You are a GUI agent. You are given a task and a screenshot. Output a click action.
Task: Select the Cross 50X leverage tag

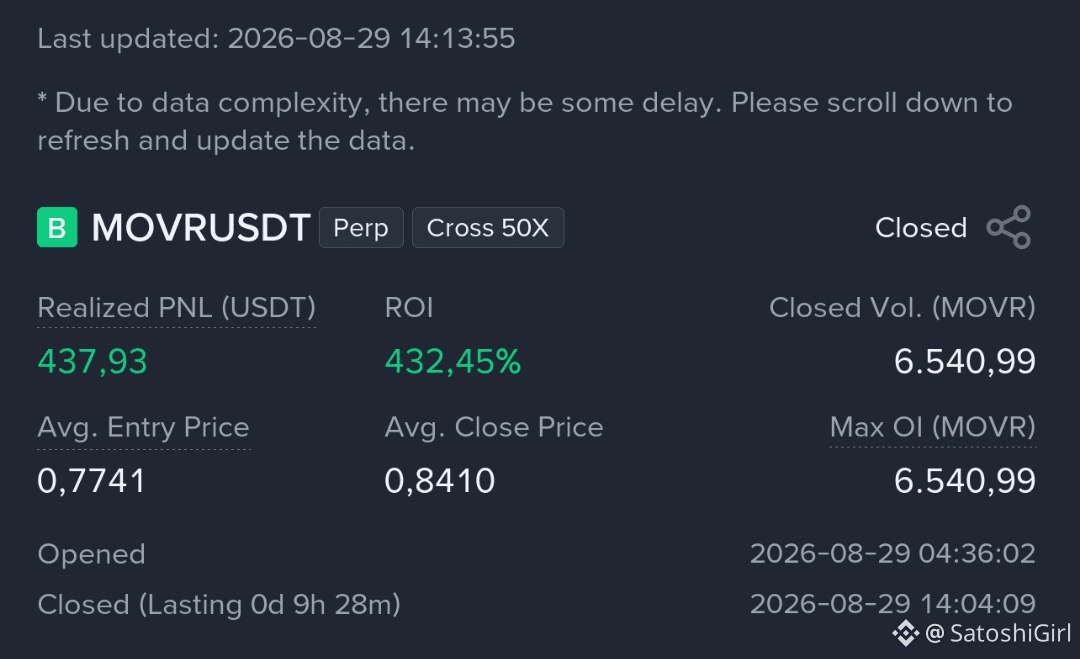click(x=488, y=227)
